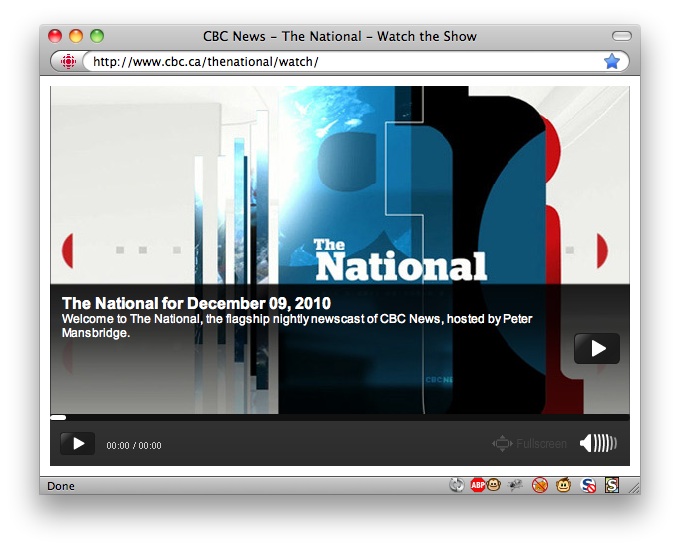Viewport: 680px width, 549px height.
Task: Click the large play button beside the episode description
Action: (x=597, y=348)
